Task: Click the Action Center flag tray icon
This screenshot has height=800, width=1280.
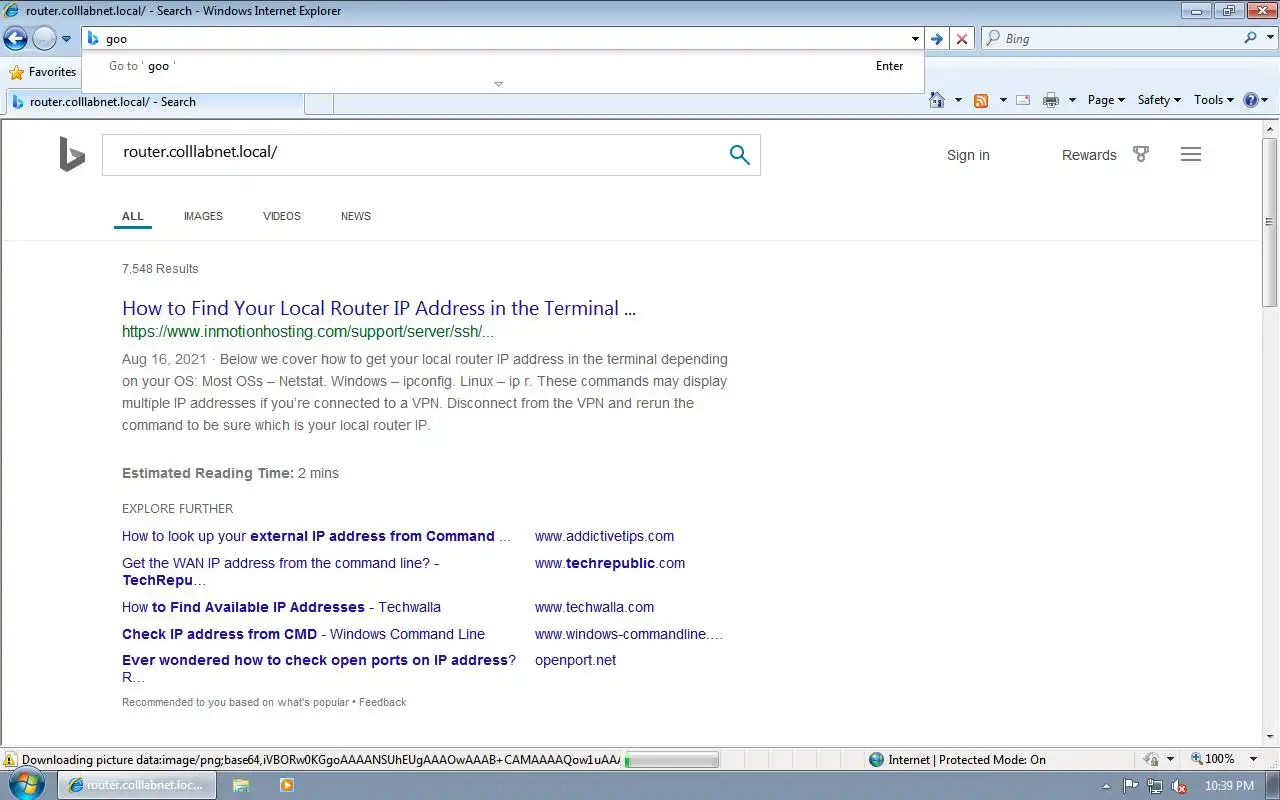Action: click(x=1131, y=786)
